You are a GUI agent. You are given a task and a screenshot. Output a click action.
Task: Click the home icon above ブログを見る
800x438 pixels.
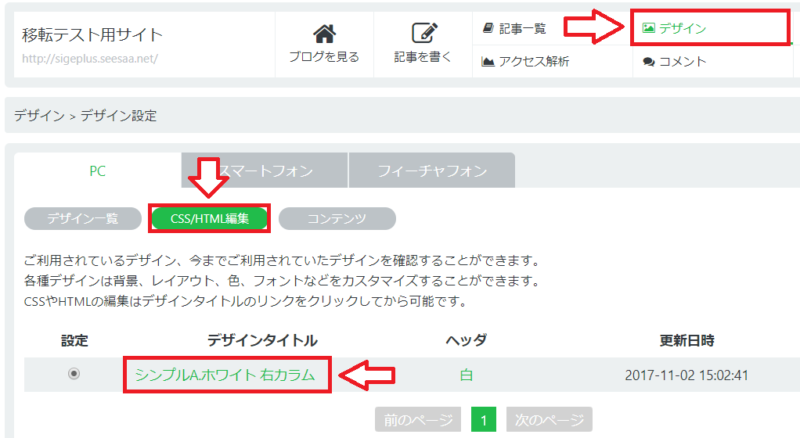pos(324,34)
